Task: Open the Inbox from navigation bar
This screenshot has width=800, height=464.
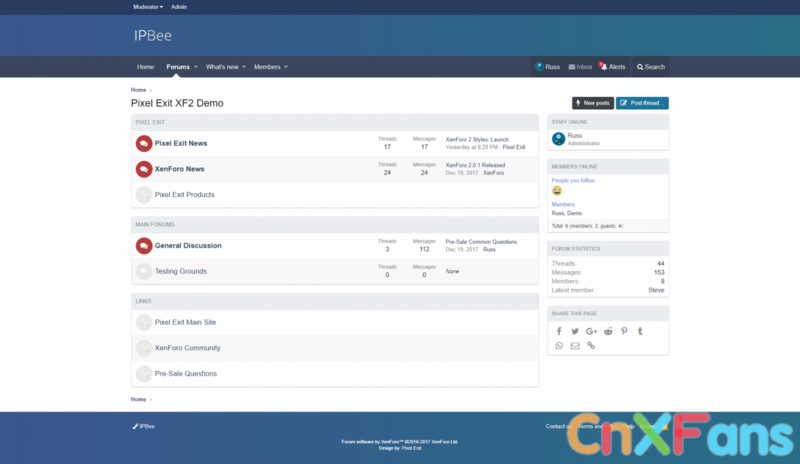Action: (580, 67)
